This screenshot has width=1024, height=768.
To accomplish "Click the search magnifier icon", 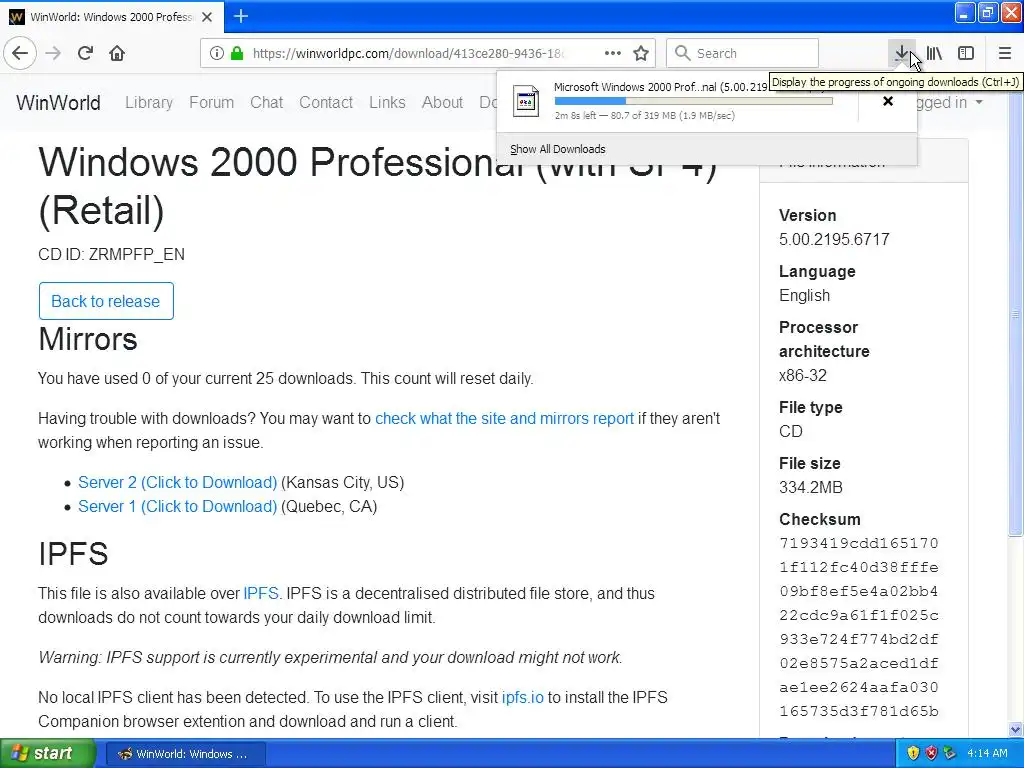I will coord(682,53).
